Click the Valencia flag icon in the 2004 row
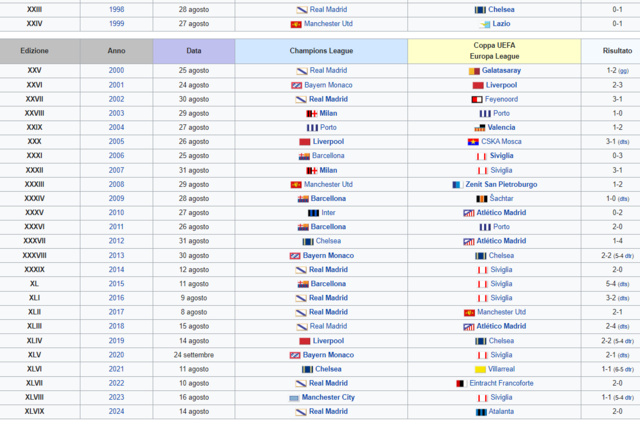 click(x=480, y=128)
